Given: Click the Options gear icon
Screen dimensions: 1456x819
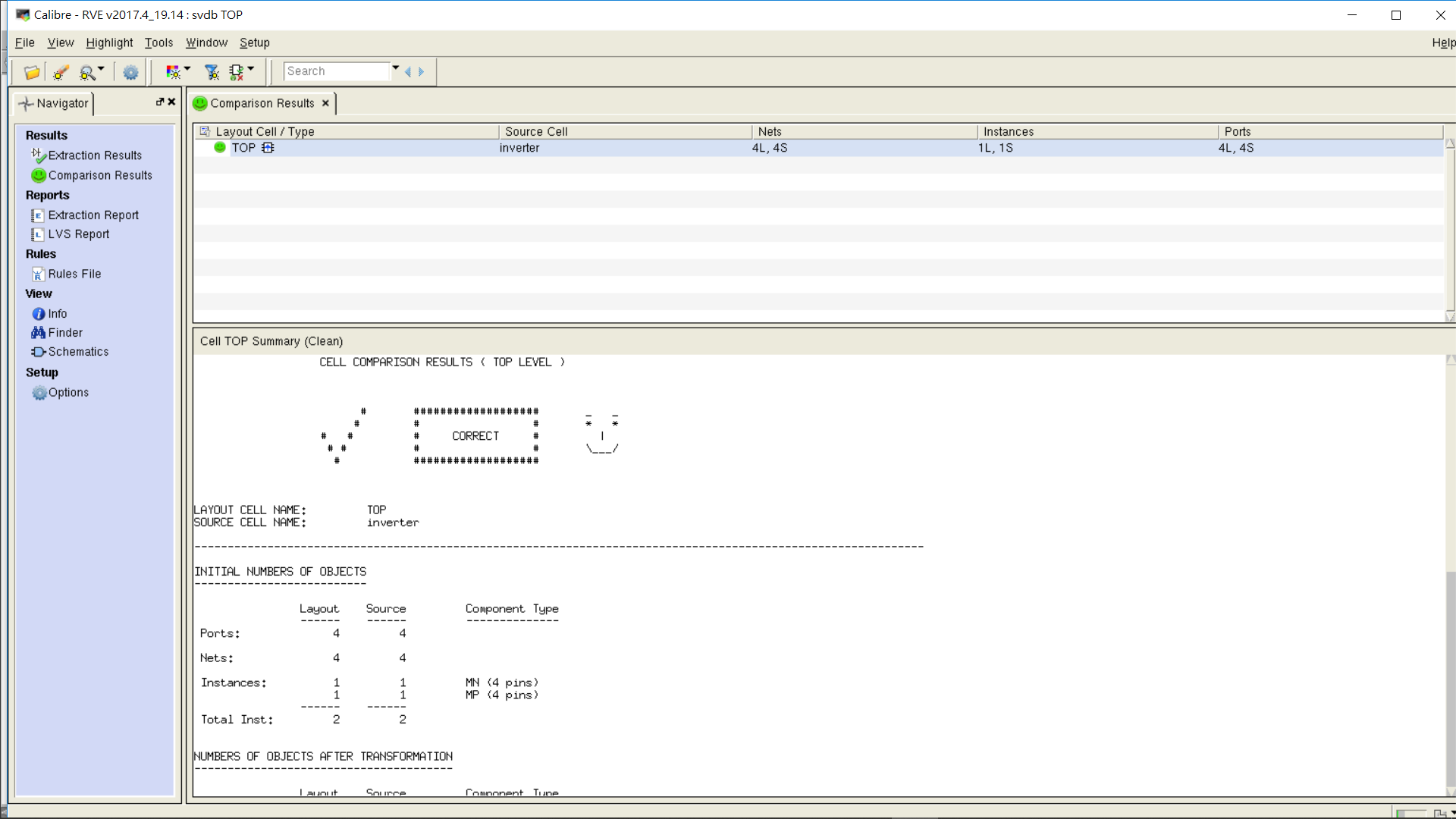Looking at the screenshot, I should click(x=39, y=393).
